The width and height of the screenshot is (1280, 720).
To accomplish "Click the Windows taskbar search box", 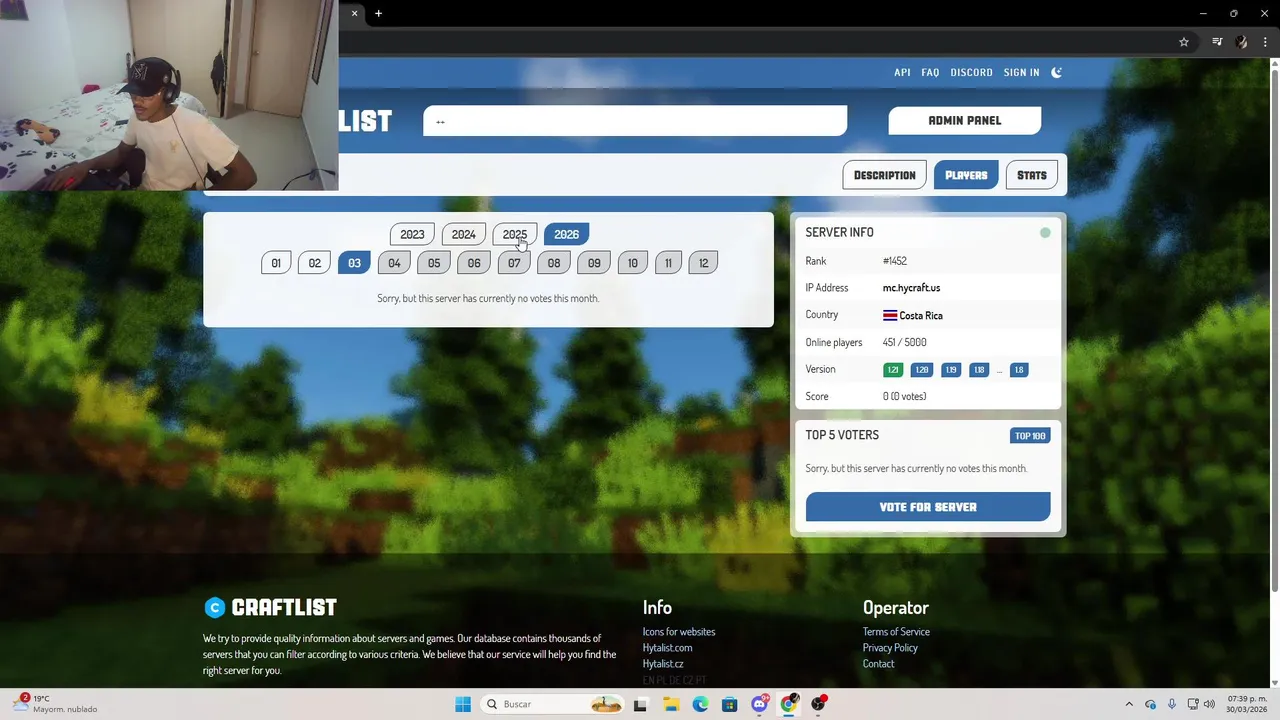I will pos(553,704).
